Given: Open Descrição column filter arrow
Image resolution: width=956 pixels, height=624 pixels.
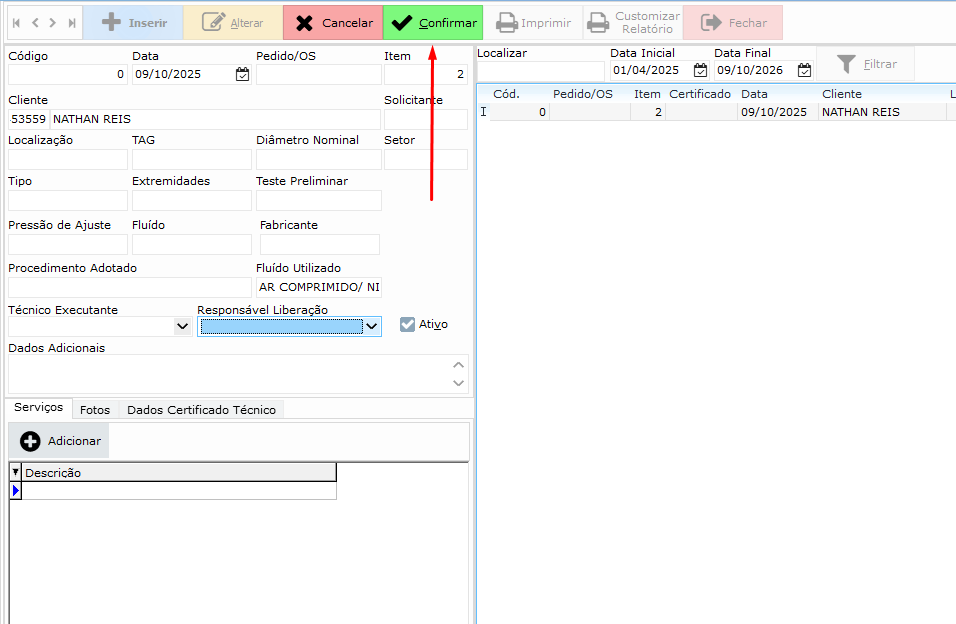Looking at the screenshot, I should pyautogui.click(x=15, y=473).
